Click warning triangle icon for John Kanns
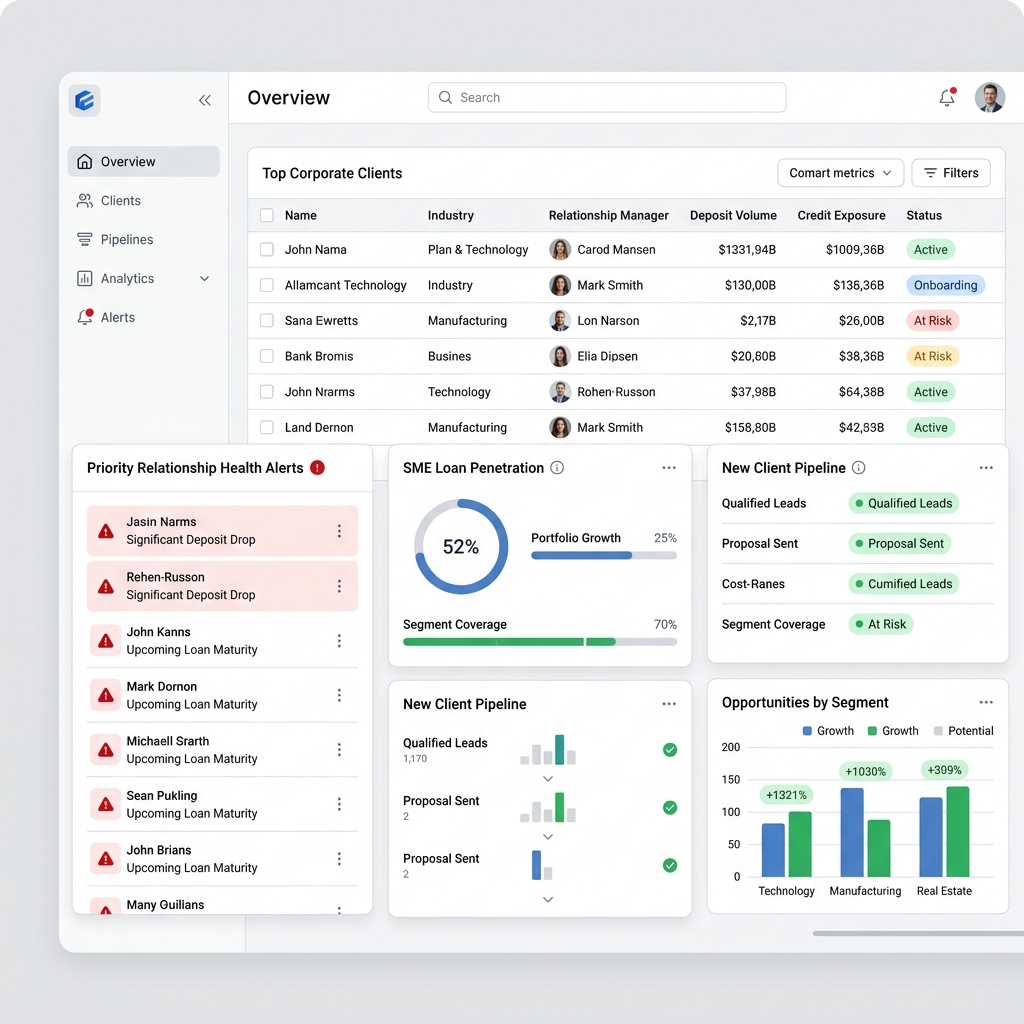The width and height of the screenshot is (1024, 1024). (x=106, y=641)
